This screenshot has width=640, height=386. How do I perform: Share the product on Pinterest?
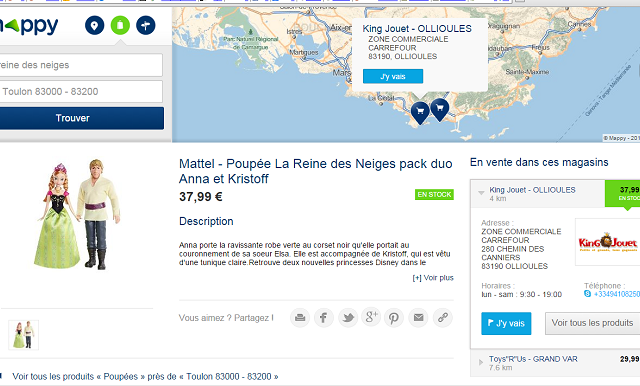click(394, 317)
